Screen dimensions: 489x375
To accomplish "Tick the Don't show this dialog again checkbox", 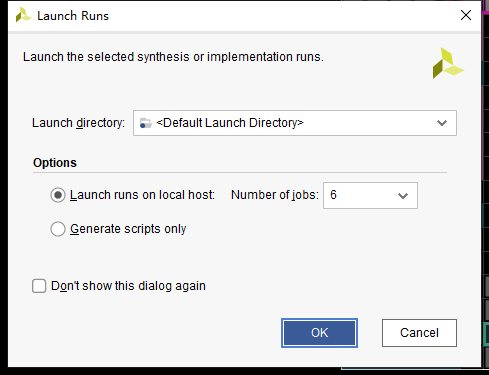I will pos(39,286).
